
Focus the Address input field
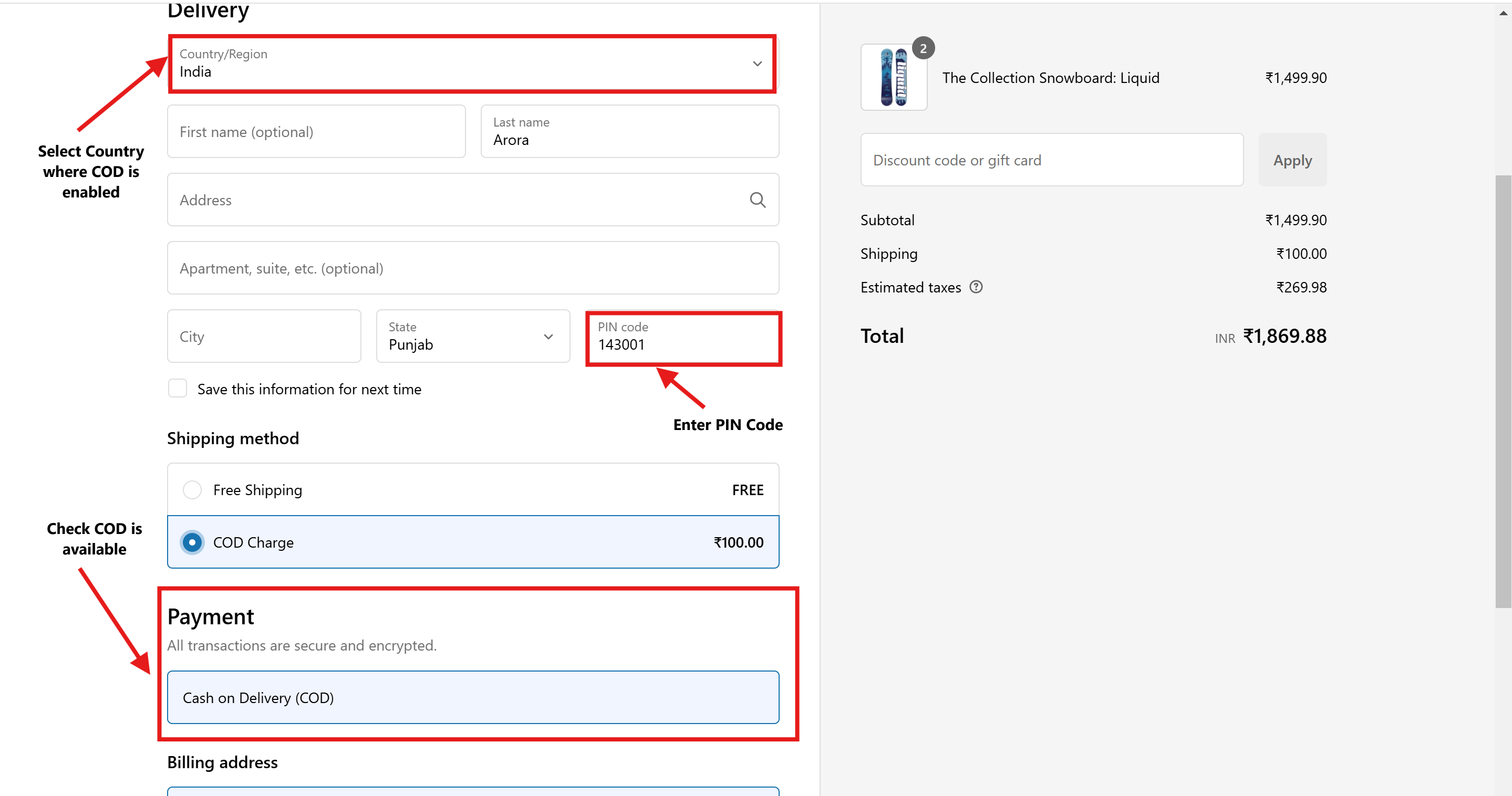pyautogui.click(x=458, y=200)
